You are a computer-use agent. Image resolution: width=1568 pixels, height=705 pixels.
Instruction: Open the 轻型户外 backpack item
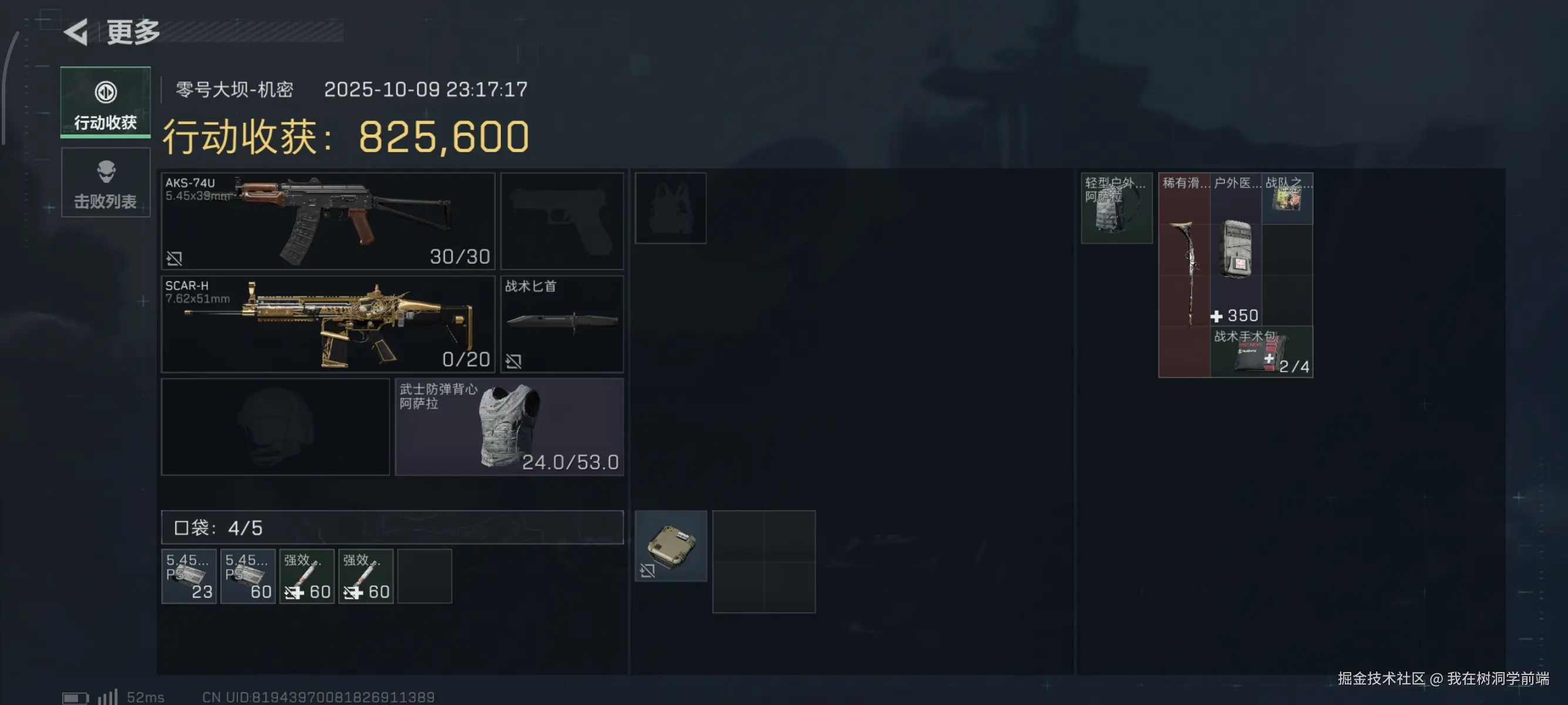coord(1116,208)
